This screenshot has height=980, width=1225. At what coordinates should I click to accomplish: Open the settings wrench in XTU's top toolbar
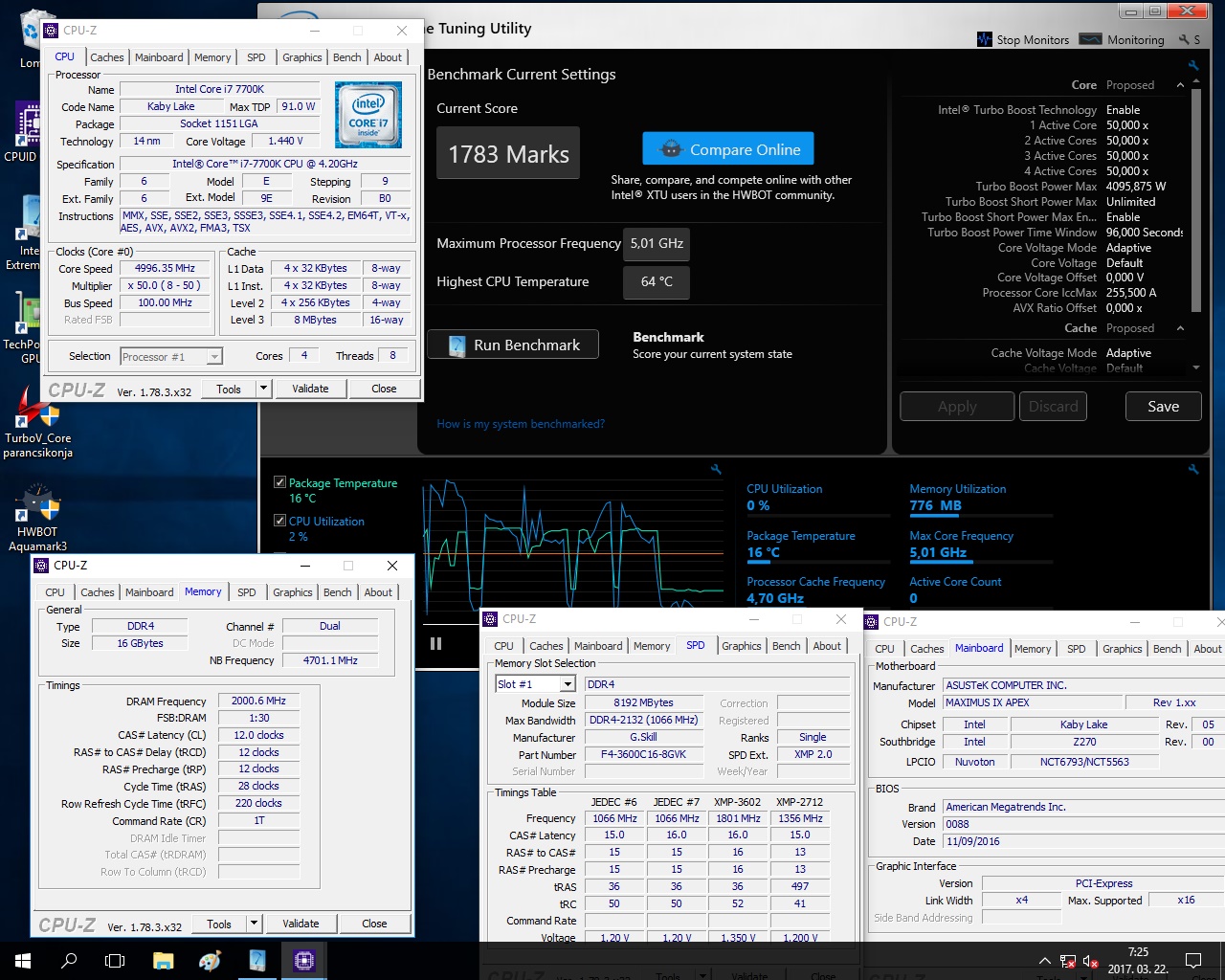(x=1184, y=39)
